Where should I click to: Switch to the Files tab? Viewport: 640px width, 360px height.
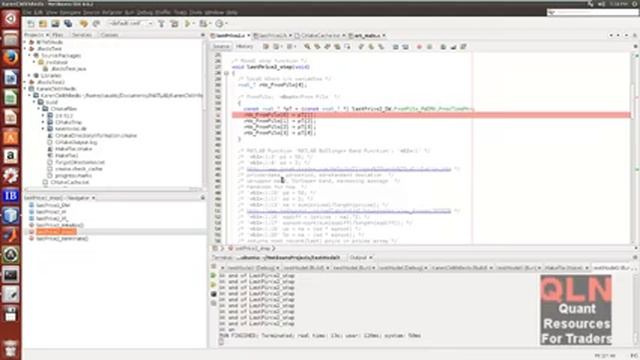(x=58, y=35)
